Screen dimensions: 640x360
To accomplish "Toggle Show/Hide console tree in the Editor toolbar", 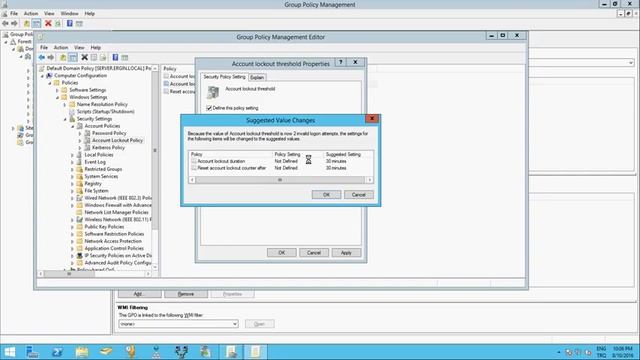I will [x=73, y=58].
